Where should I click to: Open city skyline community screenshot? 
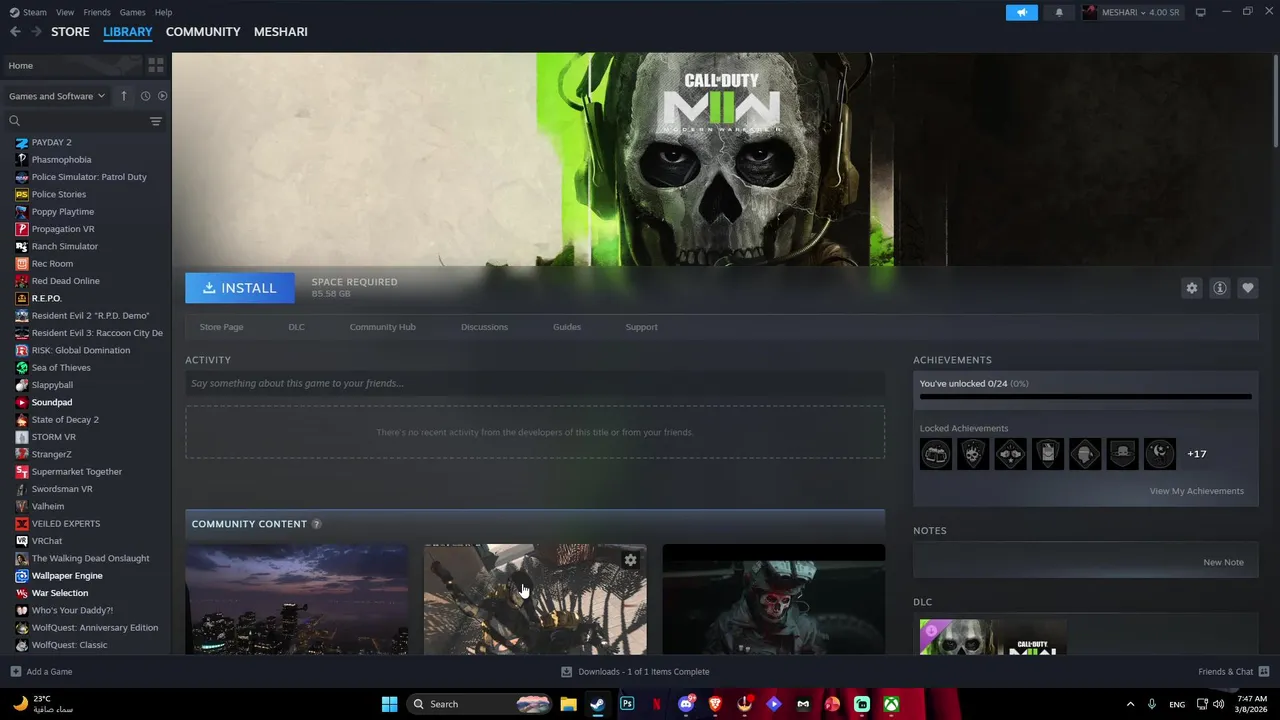(296, 599)
